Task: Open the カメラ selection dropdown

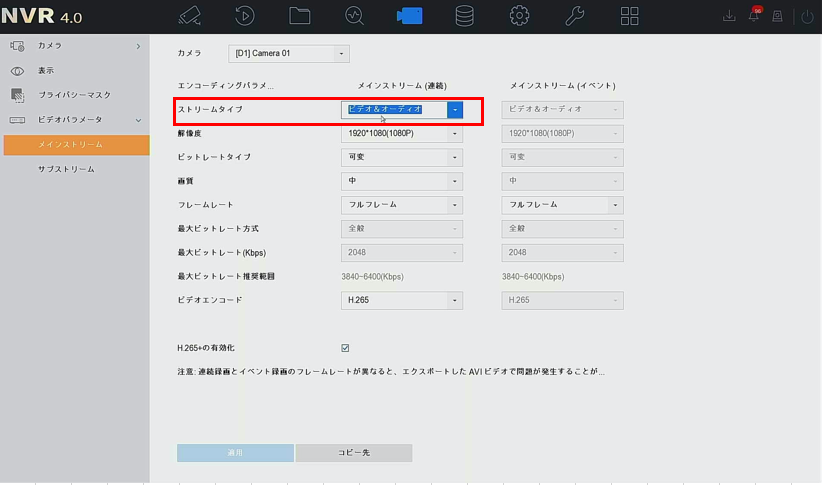Action: 289,54
